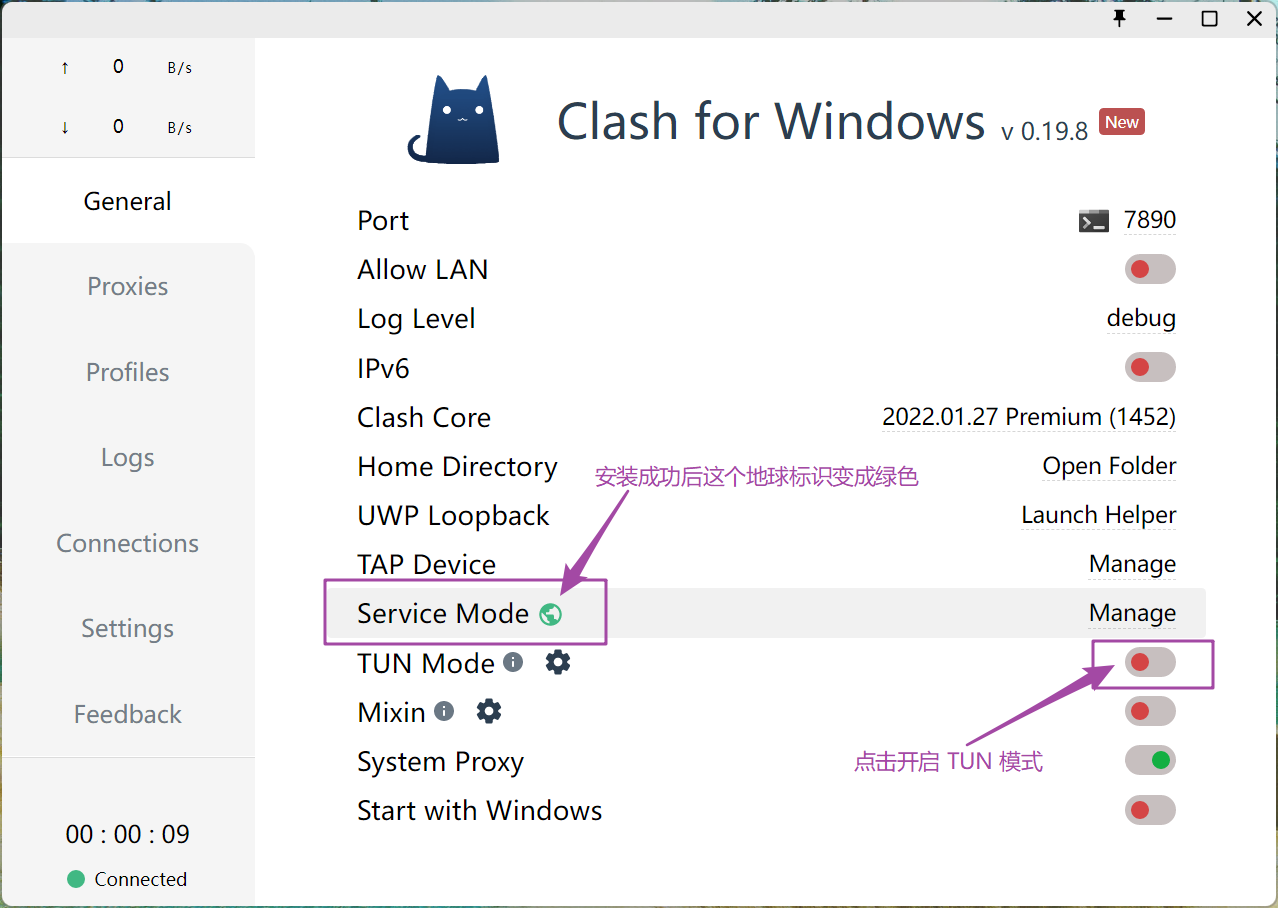Toggle the IPv6 switch
Viewport: 1278px width, 908px height.
pos(1150,367)
